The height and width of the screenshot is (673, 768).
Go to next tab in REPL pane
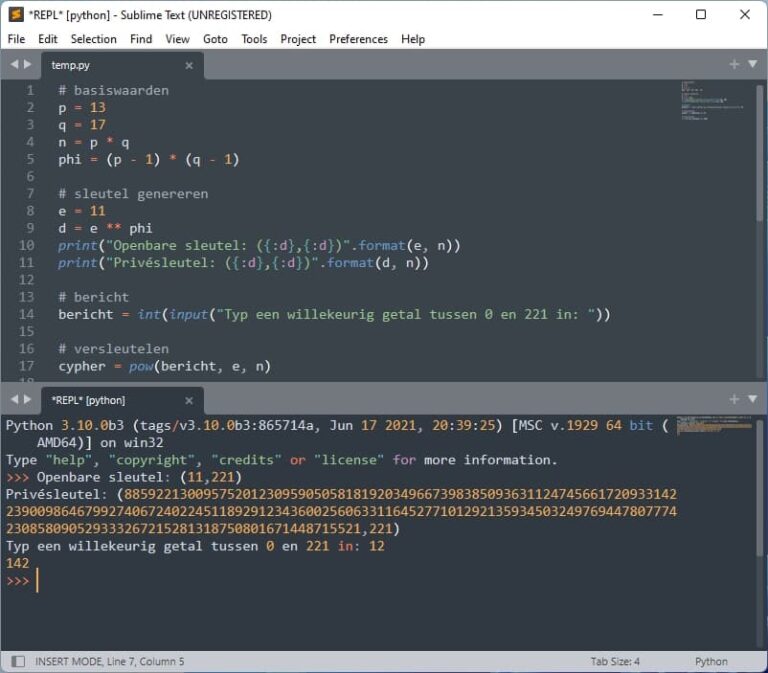tap(27, 399)
